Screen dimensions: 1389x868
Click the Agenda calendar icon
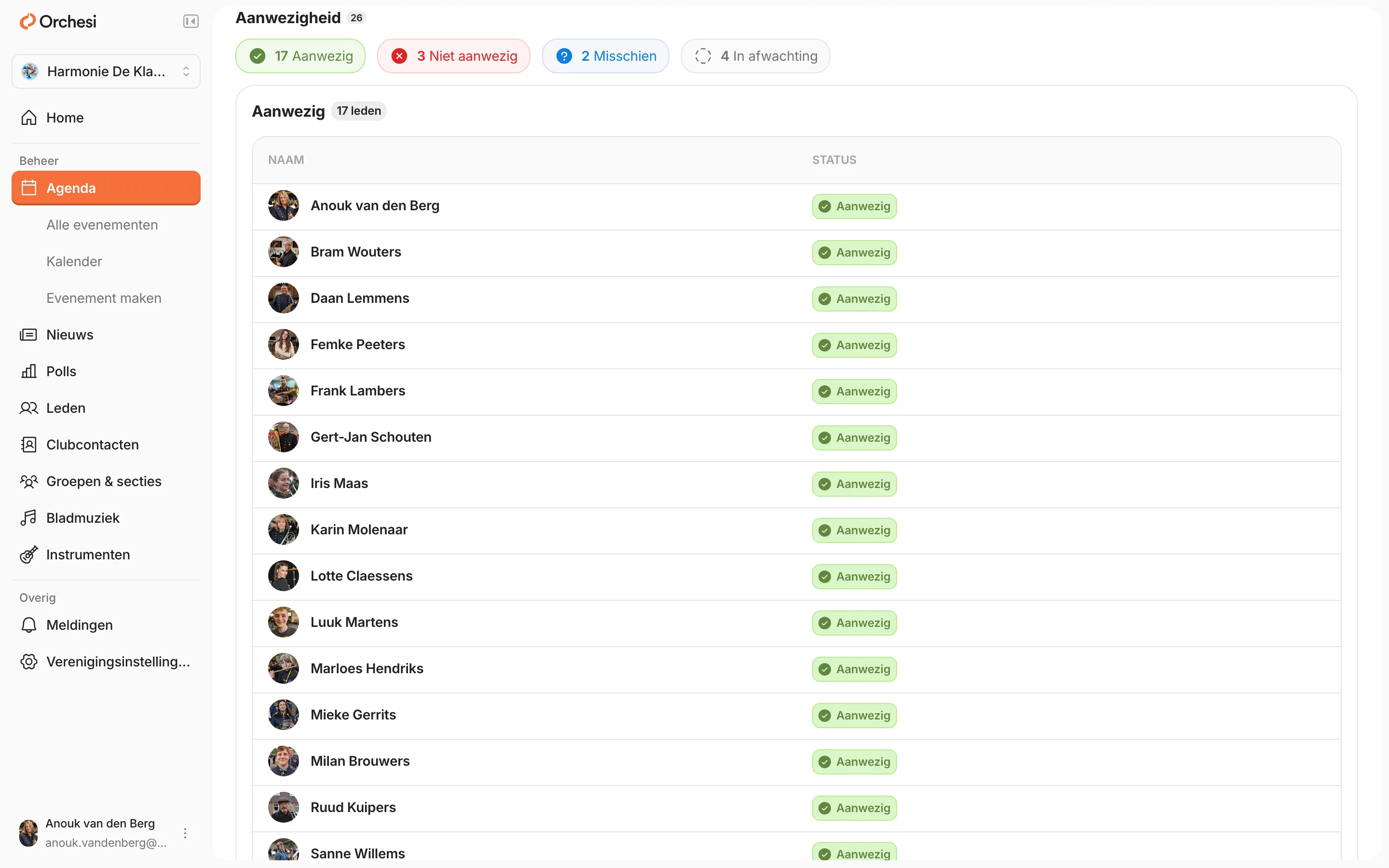[x=29, y=188]
